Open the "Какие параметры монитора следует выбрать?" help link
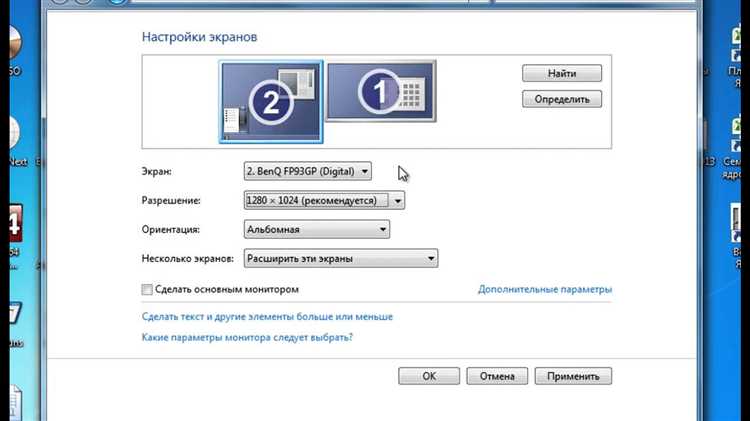Viewport: 750px width, 421px height. pos(247,337)
